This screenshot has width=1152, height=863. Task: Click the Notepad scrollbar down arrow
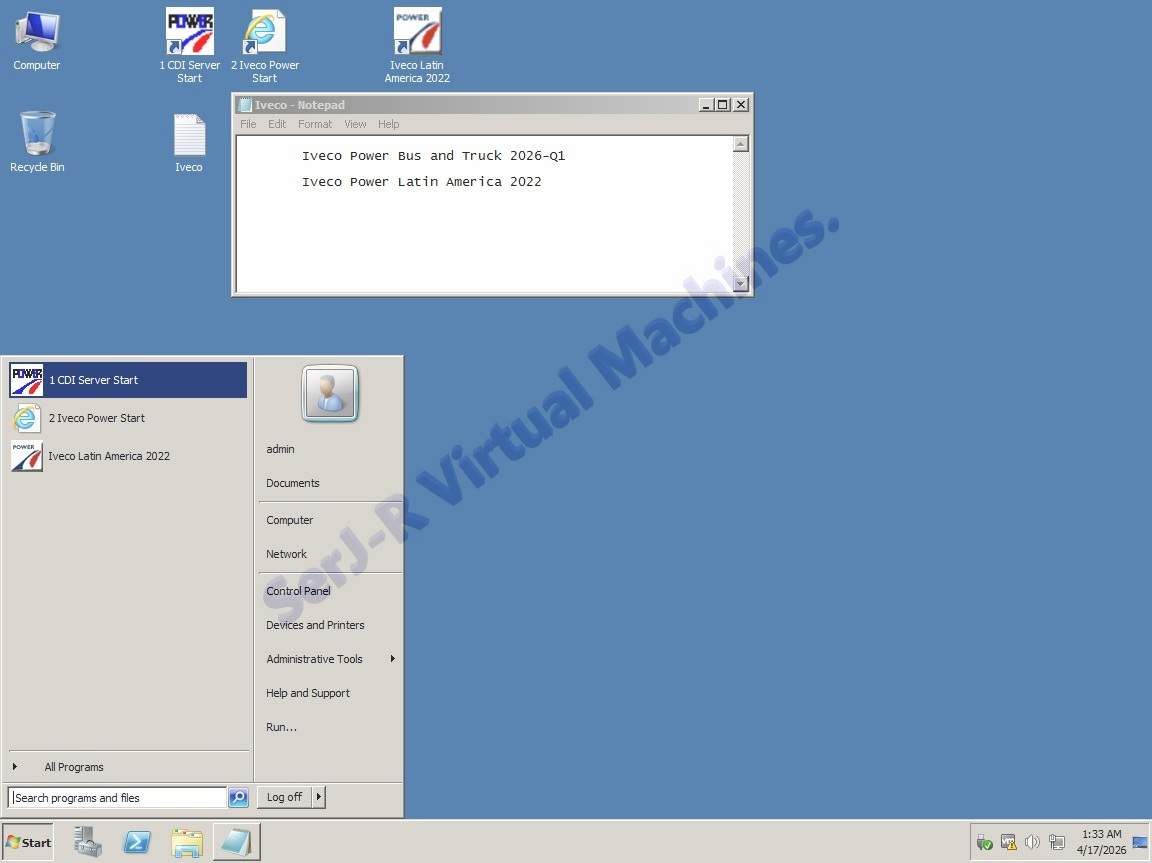point(740,283)
